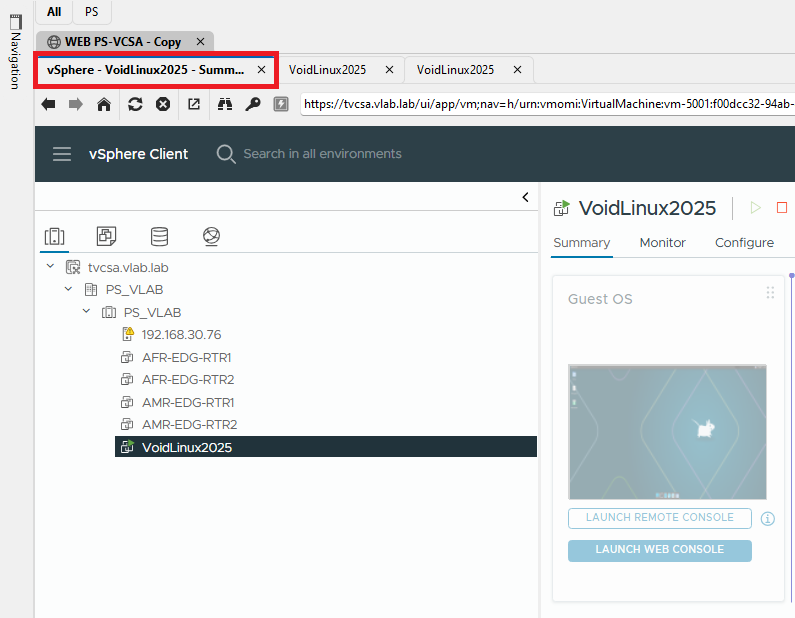Switch to the last VoidLinux2025 tab
The image size is (795, 618).
(x=455, y=70)
